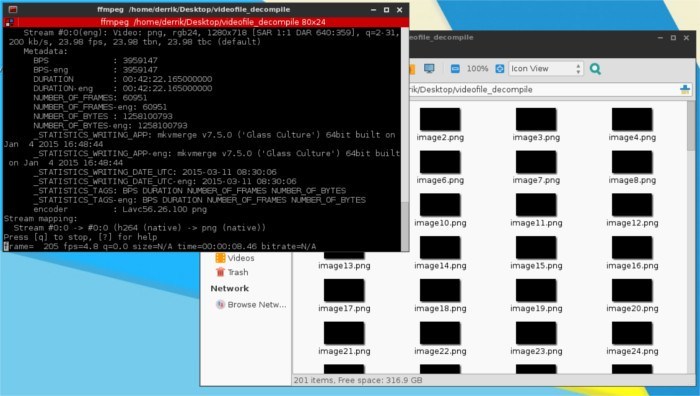The image size is (700, 396).
Task: Select image3.png thumbnail
Action: pos(536,120)
